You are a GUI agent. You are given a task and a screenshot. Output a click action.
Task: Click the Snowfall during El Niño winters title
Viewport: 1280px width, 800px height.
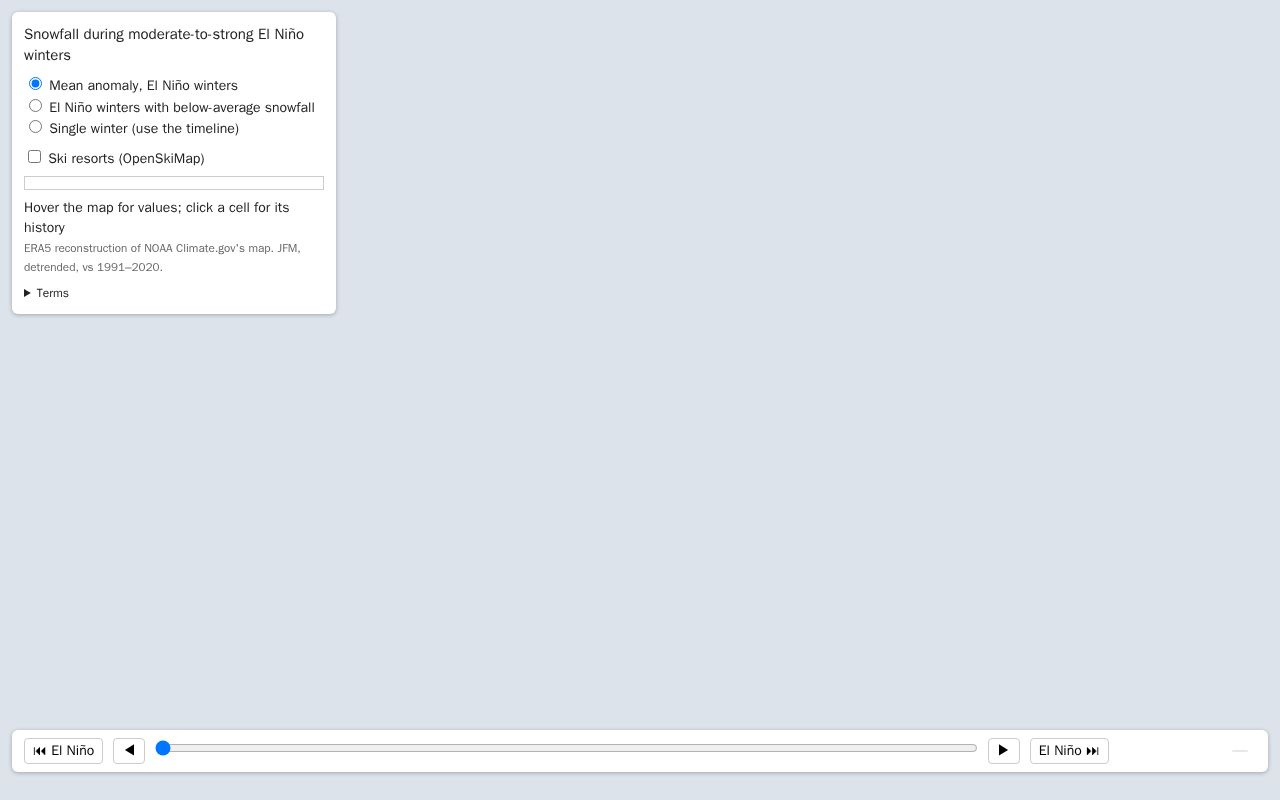(164, 44)
